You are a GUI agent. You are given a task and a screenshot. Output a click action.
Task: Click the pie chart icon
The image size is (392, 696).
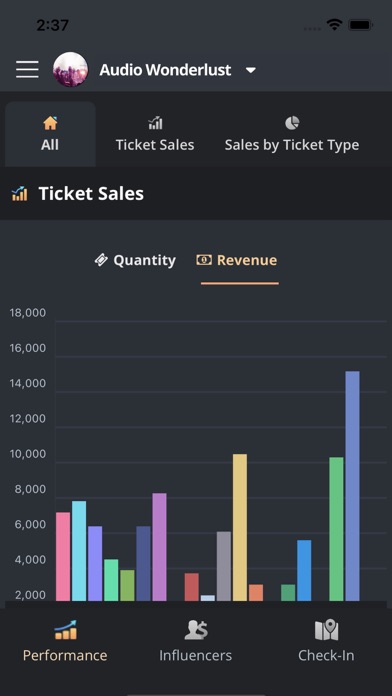[x=292, y=123]
